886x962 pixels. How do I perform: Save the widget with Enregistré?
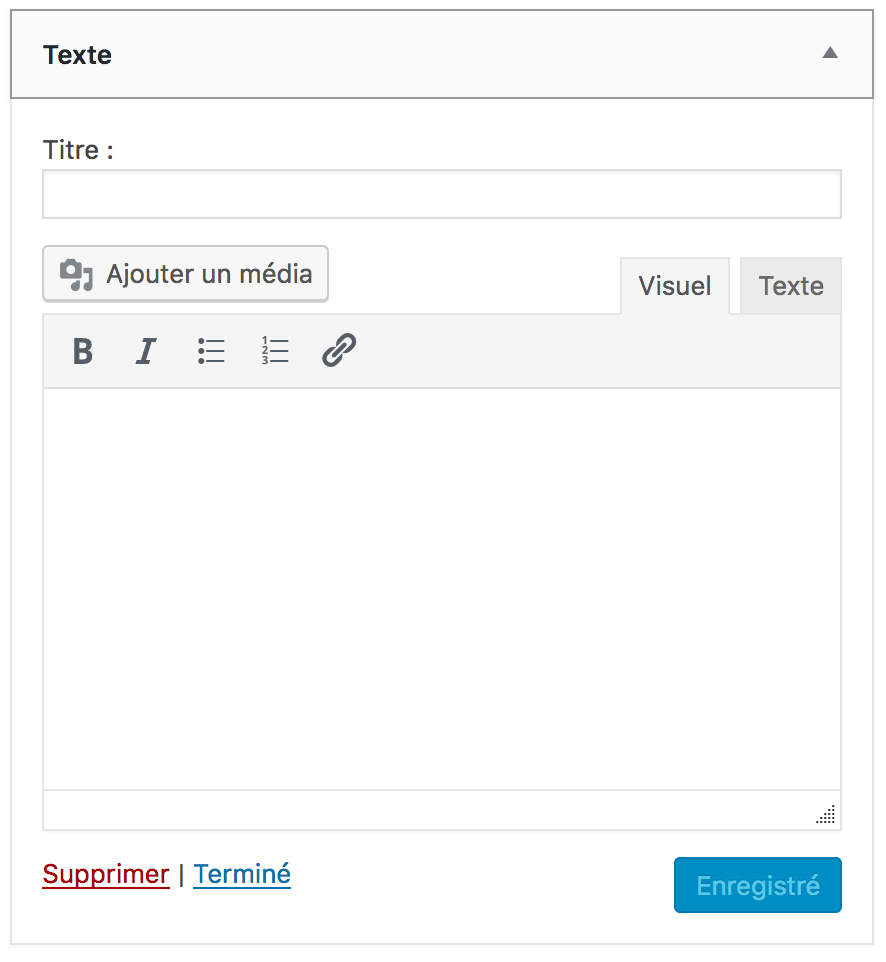tap(757, 885)
